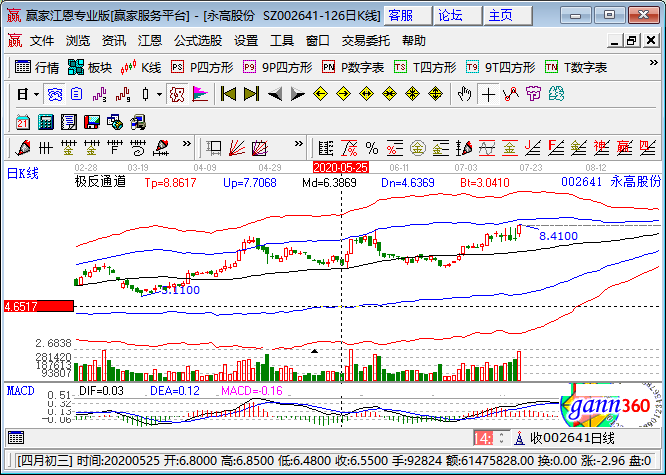This screenshot has width=666, height=475.
Task: Click the yellow diamond right-arrow icon
Action: point(343,94)
